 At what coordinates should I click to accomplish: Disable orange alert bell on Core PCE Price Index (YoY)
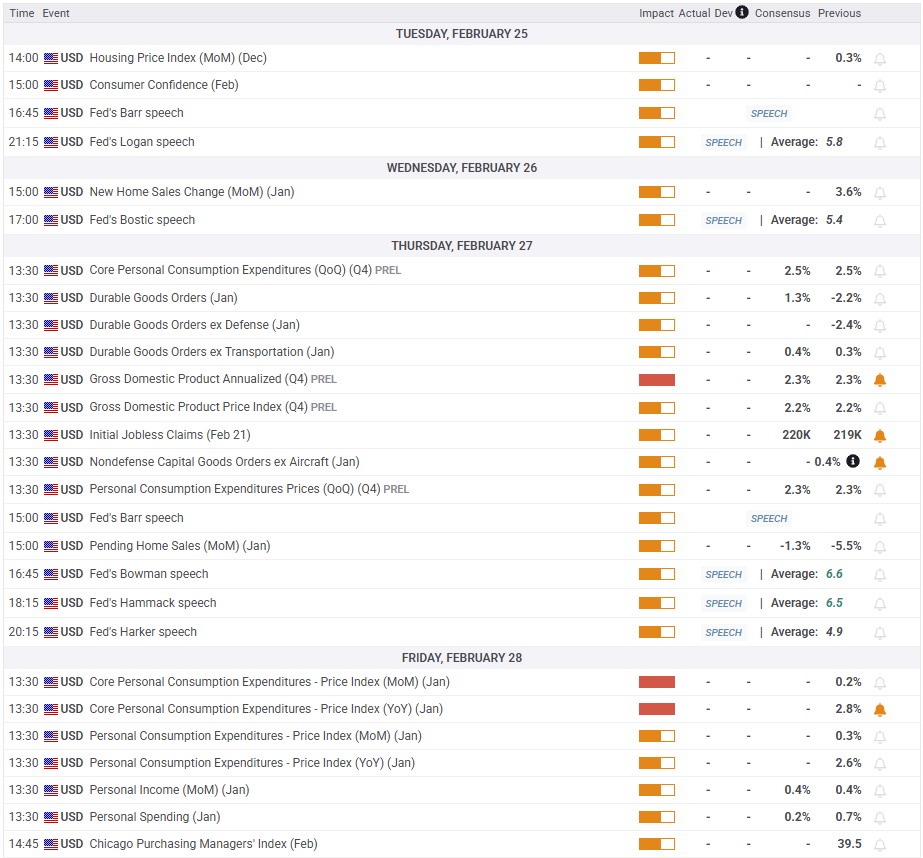coord(880,710)
